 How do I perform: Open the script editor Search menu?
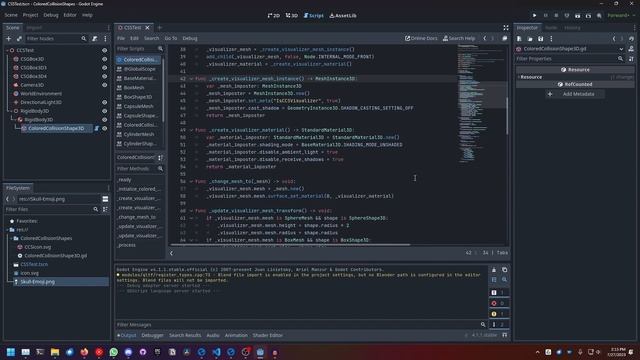(151, 38)
